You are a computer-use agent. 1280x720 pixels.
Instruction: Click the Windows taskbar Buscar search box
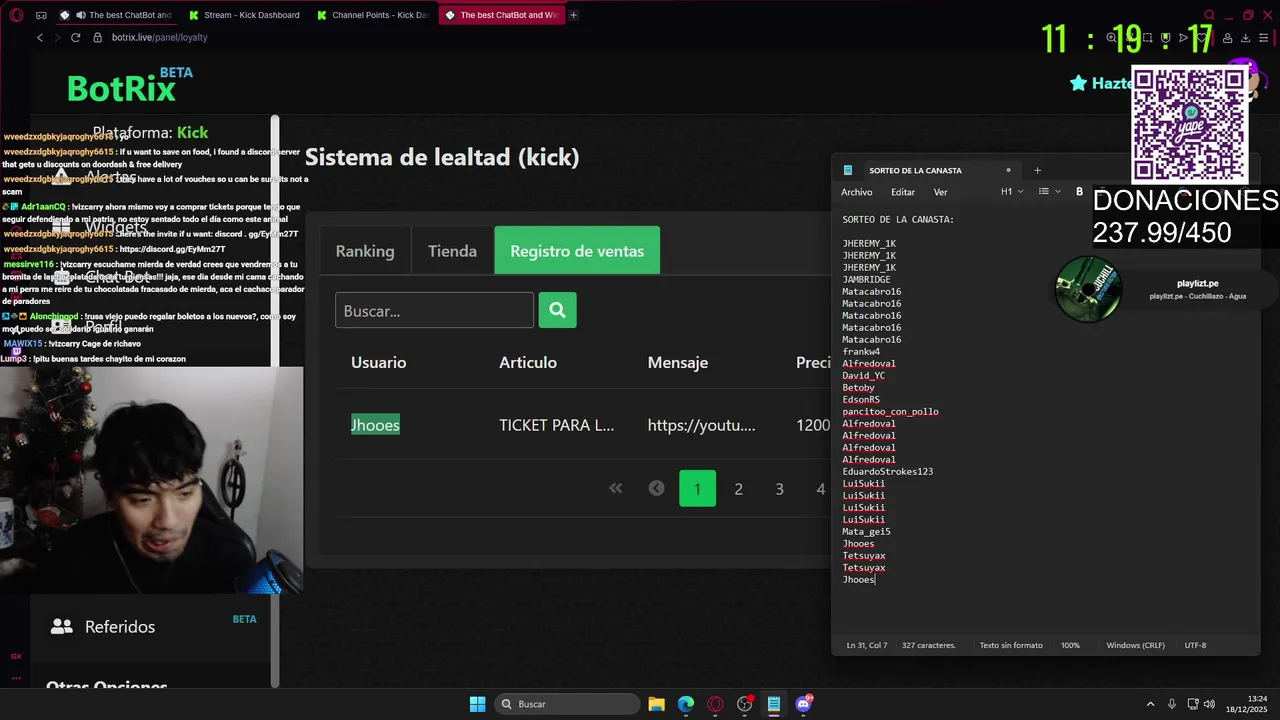pyautogui.click(x=567, y=704)
